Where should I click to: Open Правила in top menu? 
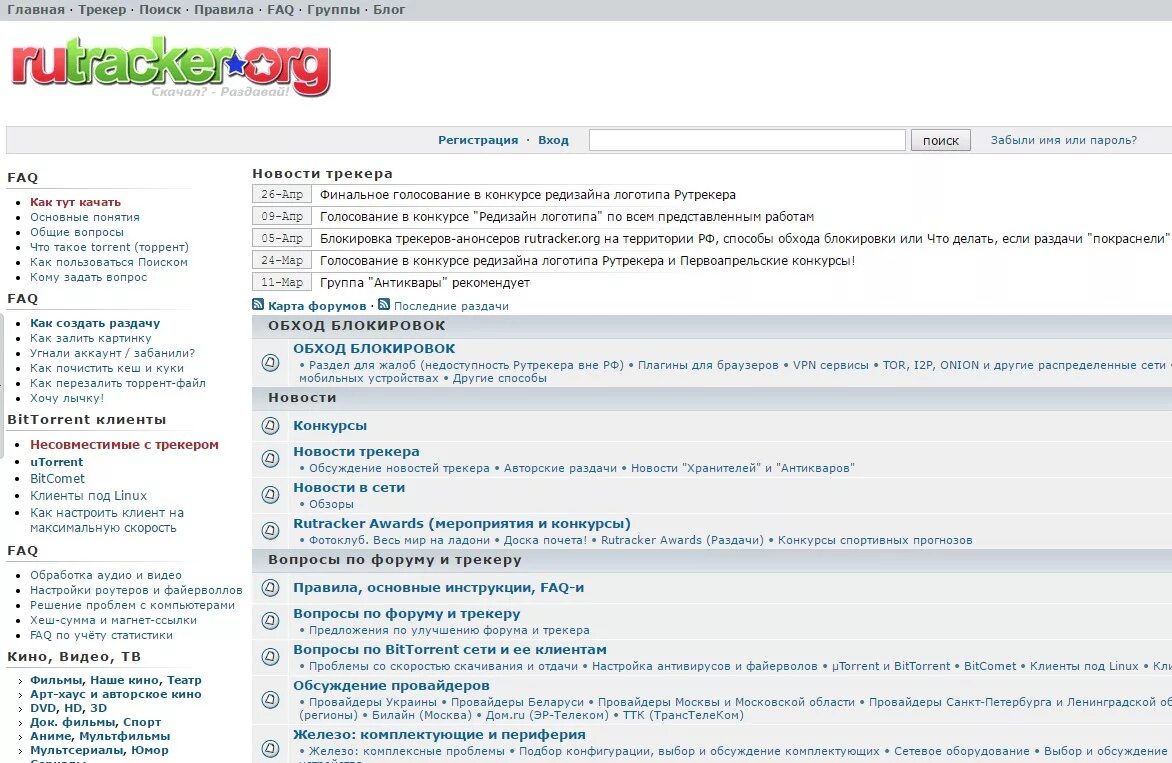point(223,10)
